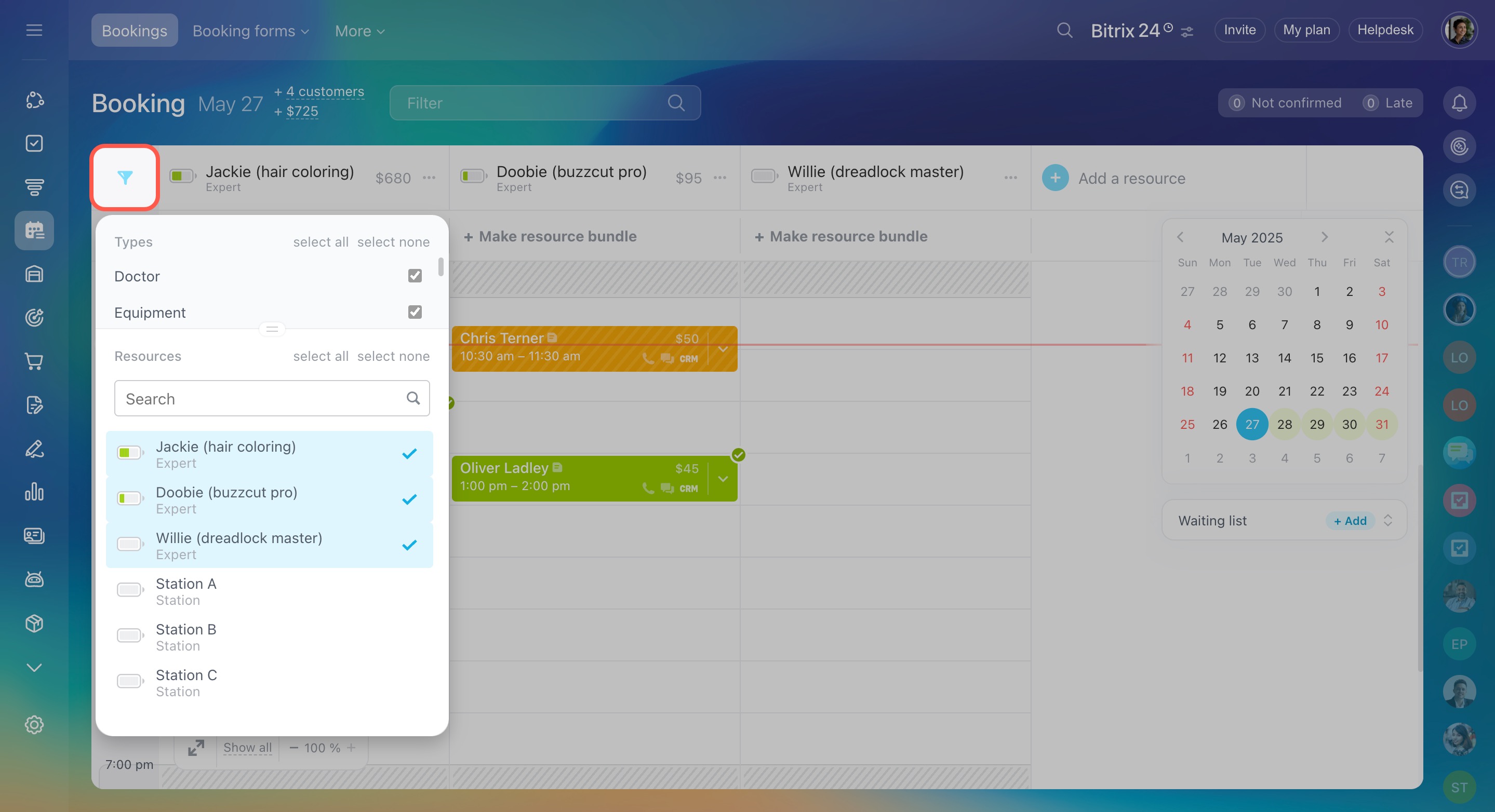Expand Chris Terner booking chevron
This screenshot has height=812, width=1495.
pos(723,349)
